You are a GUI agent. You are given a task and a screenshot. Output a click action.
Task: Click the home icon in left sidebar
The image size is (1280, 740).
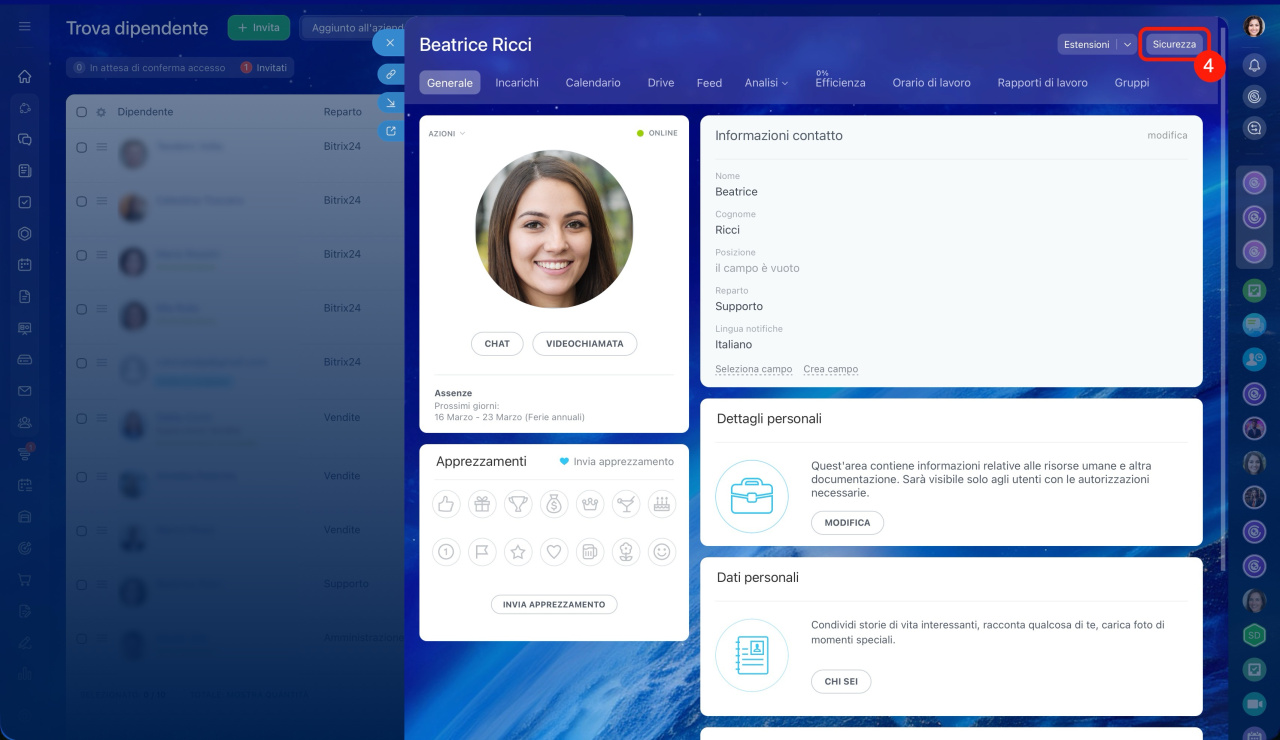point(25,76)
